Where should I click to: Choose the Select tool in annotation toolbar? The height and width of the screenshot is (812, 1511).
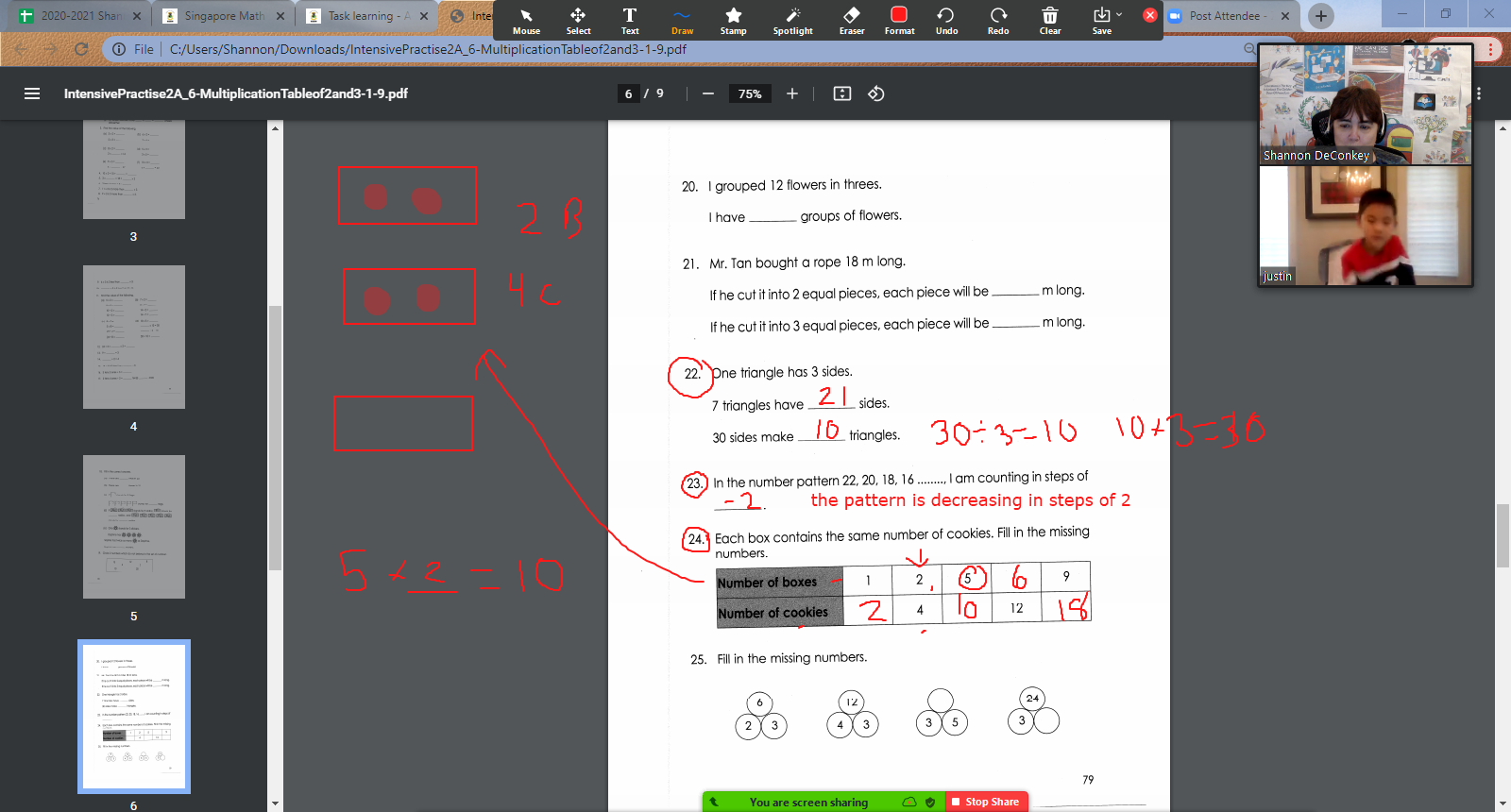pyautogui.click(x=578, y=21)
